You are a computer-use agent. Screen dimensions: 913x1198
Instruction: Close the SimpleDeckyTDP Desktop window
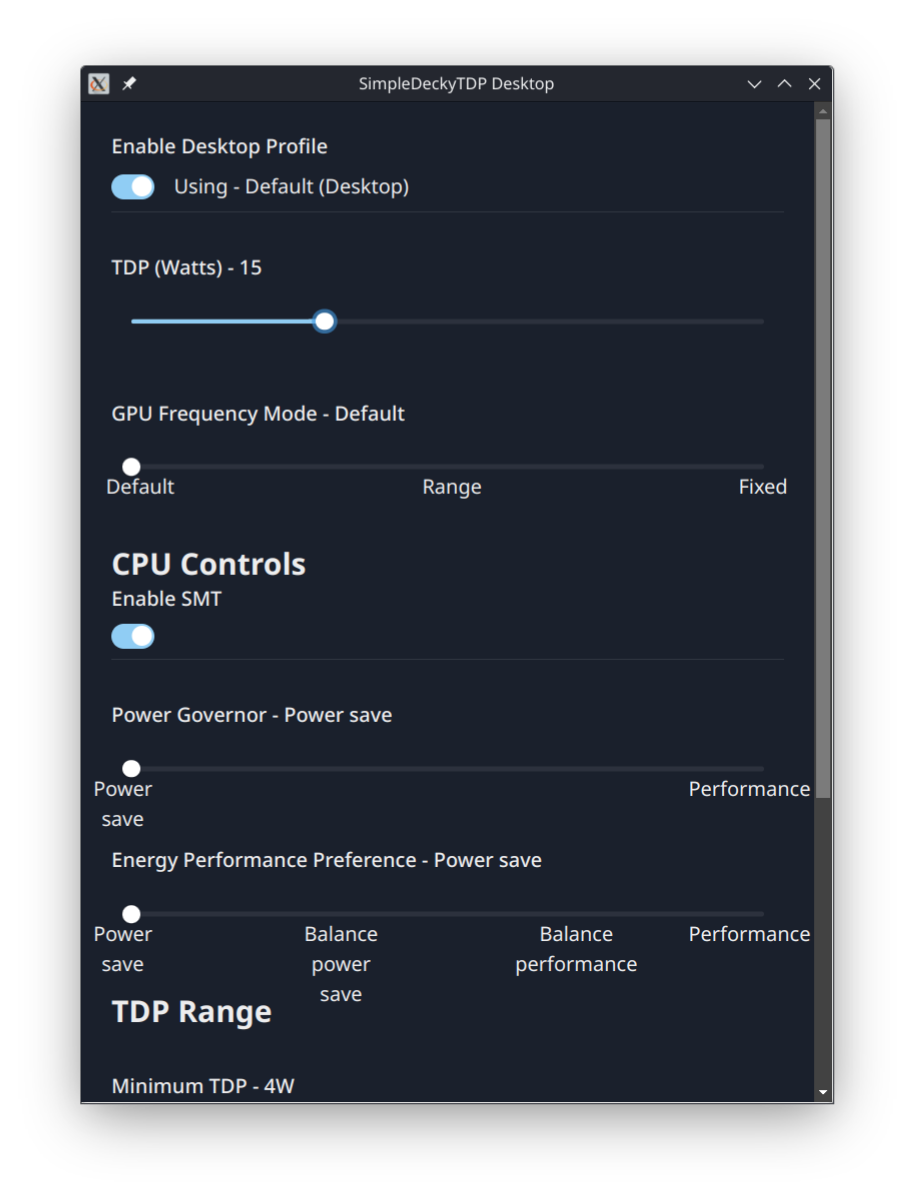pos(814,84)
